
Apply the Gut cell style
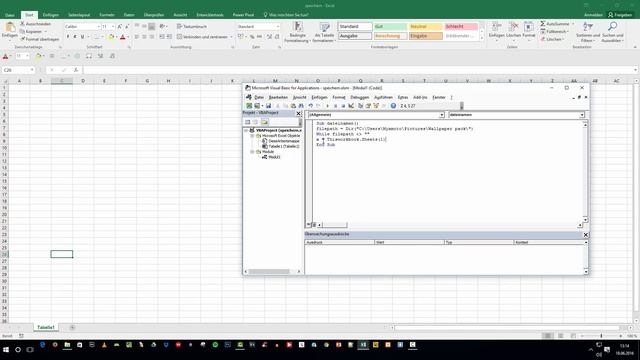[x=390, y=27]
